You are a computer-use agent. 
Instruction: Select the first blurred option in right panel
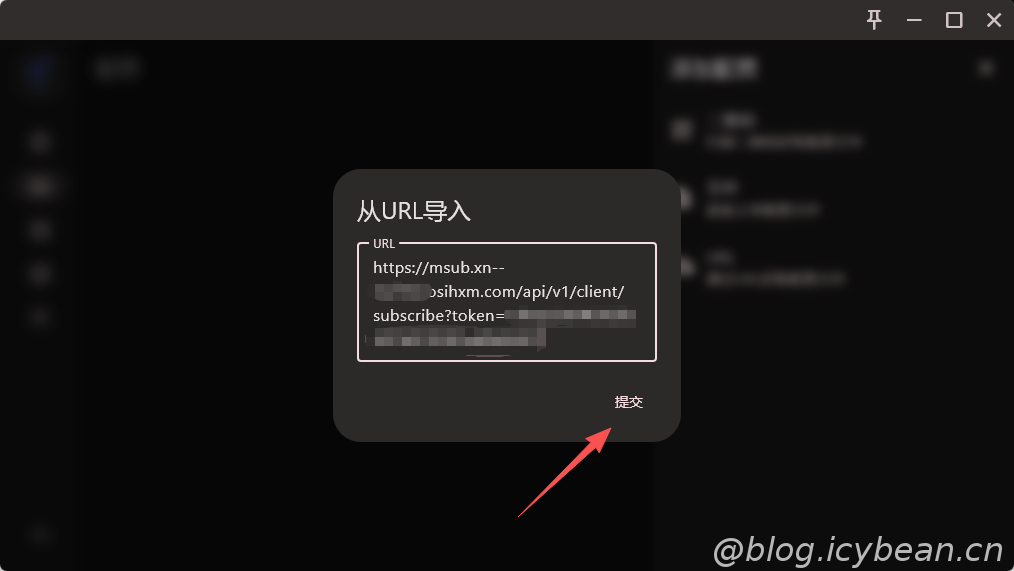point(770,130)
